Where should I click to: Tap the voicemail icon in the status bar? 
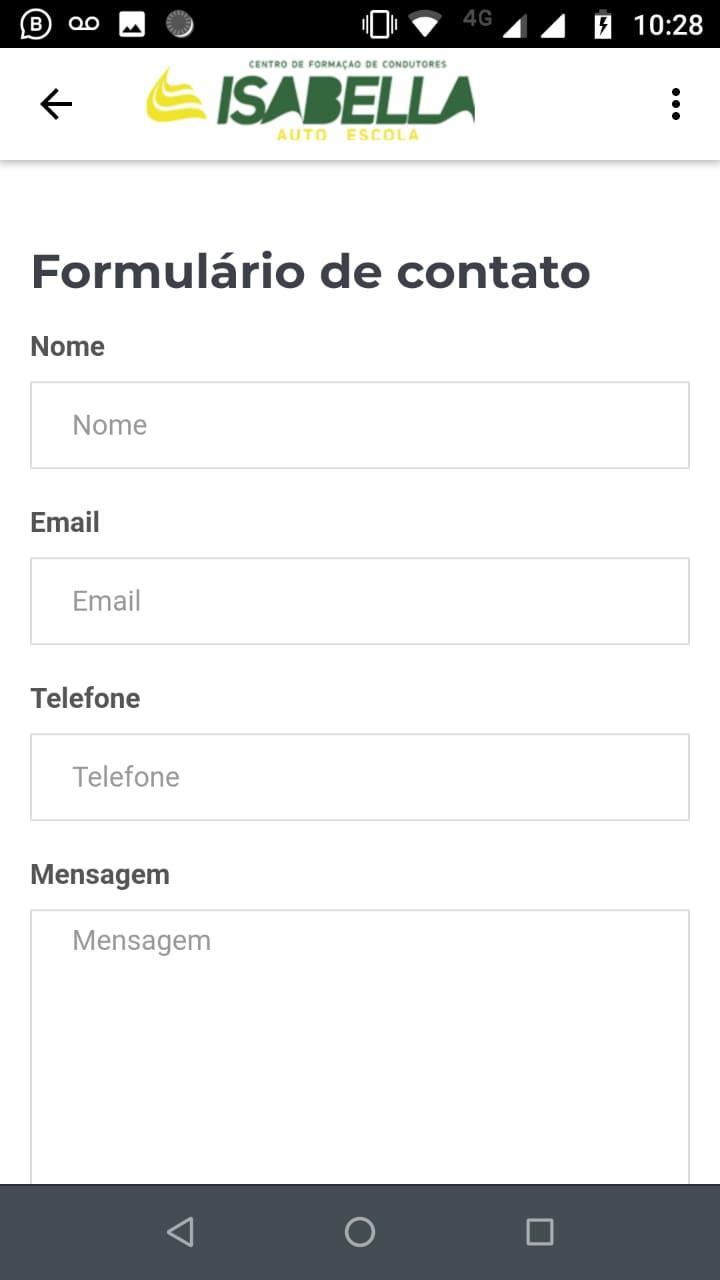pos(84,24)
